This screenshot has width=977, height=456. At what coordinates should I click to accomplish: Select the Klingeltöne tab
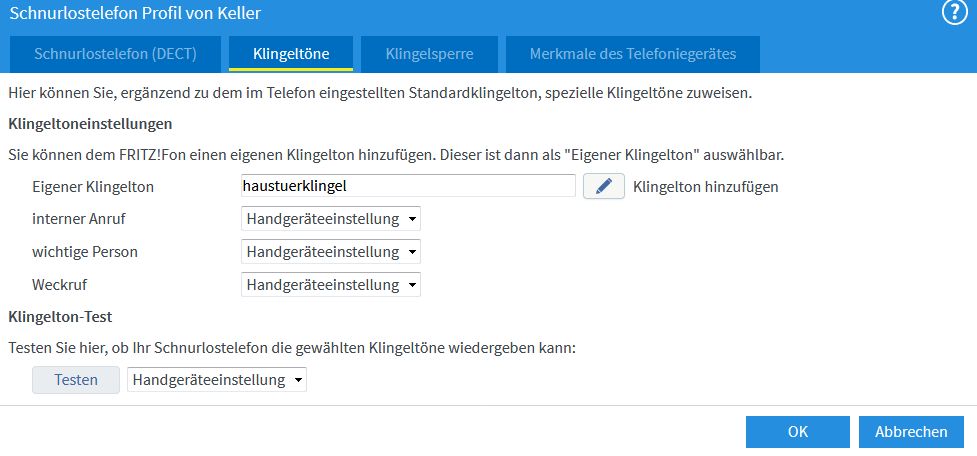(291, 54)
